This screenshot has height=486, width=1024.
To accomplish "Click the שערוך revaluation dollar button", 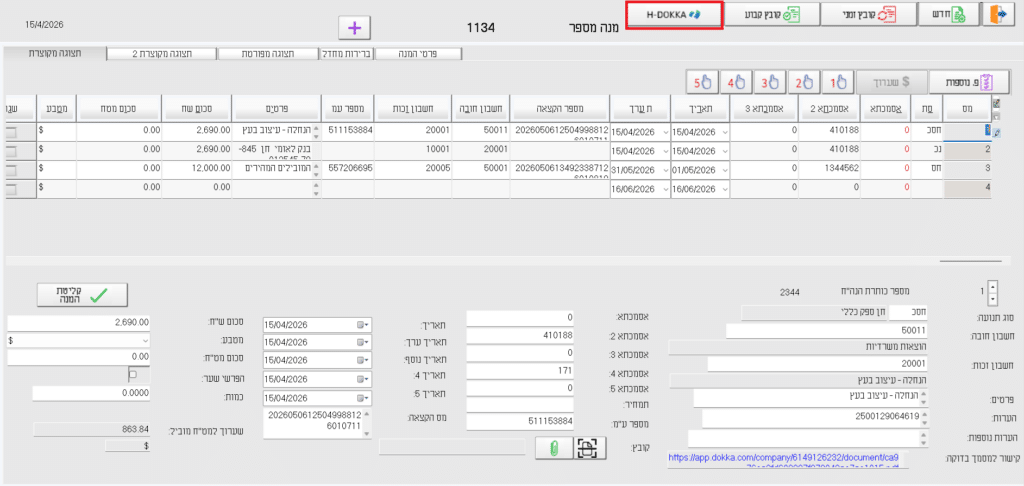I will 891,82.
